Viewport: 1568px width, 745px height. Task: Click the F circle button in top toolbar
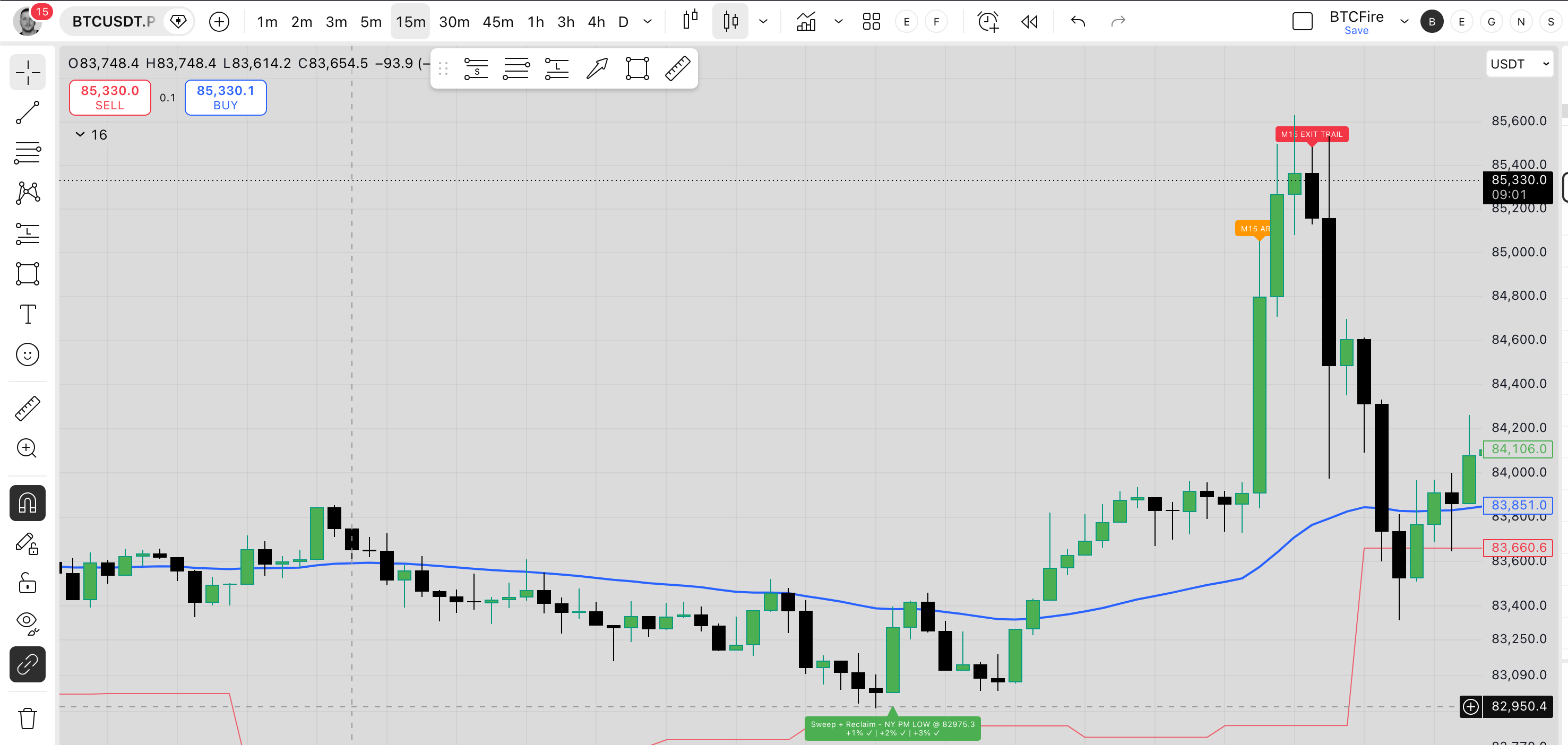(x=936, y=22)
